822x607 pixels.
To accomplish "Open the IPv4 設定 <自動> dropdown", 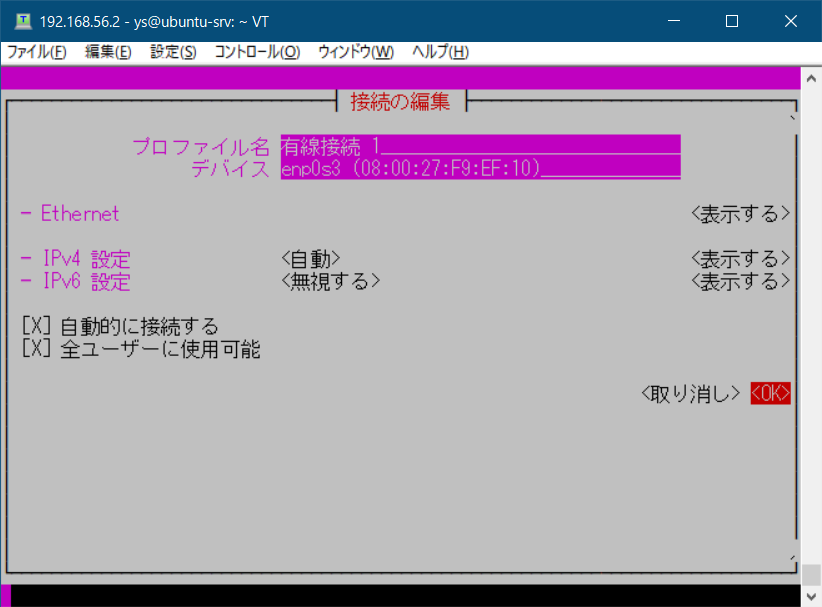I will click(x=311, y=258).
